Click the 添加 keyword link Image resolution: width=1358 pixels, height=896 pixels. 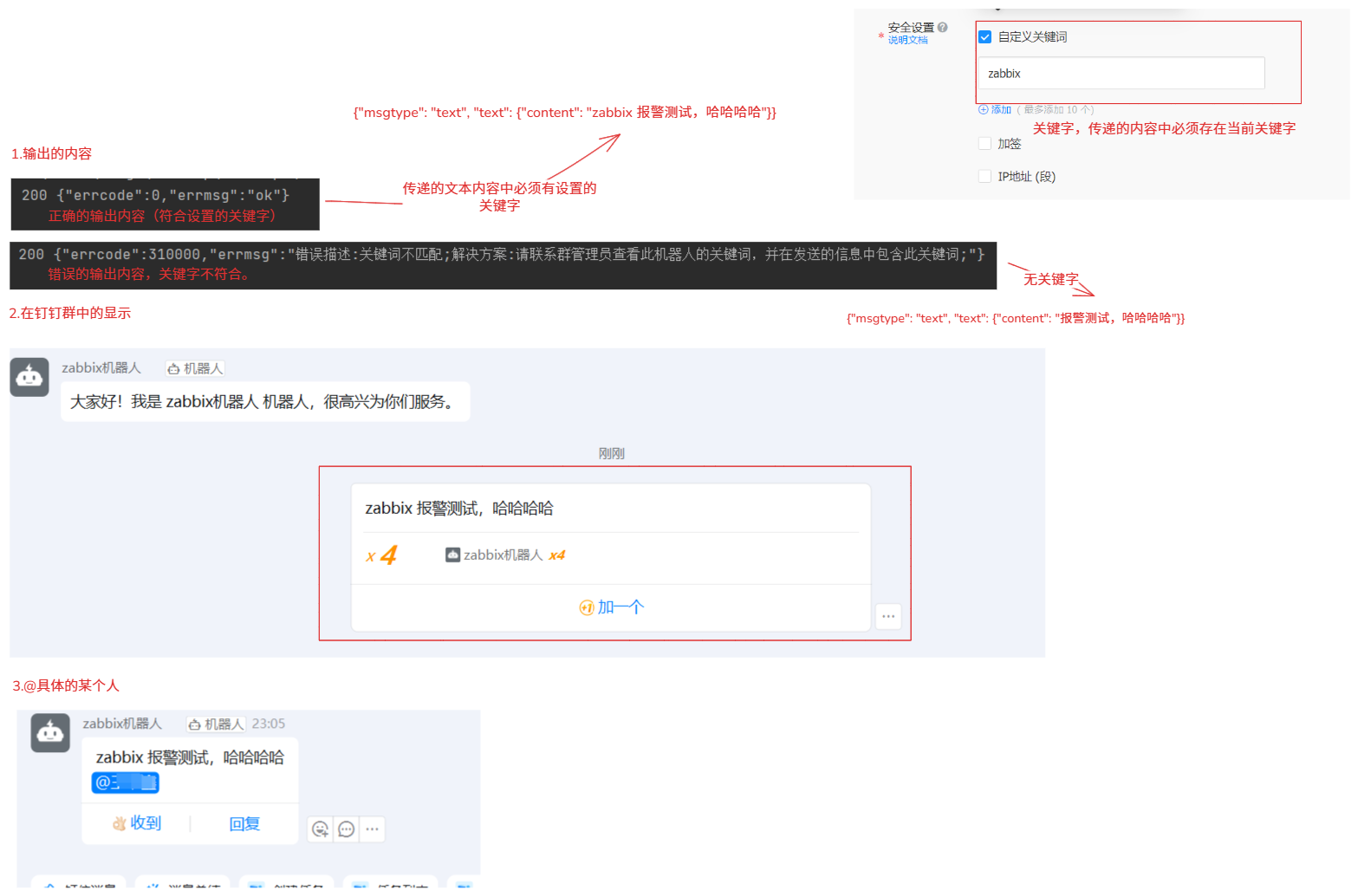(995, 110)
